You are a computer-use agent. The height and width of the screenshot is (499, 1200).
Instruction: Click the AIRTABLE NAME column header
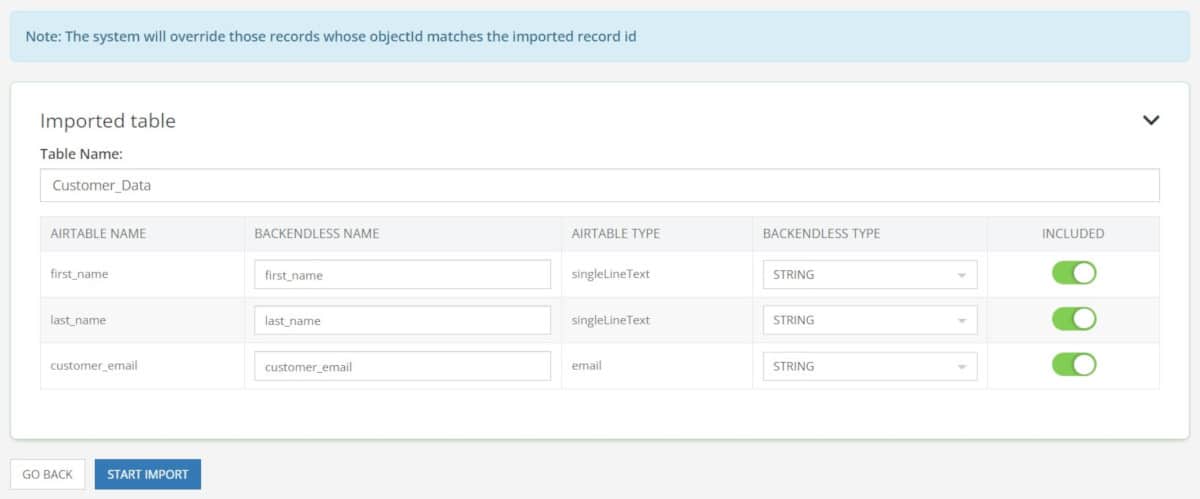98,233
